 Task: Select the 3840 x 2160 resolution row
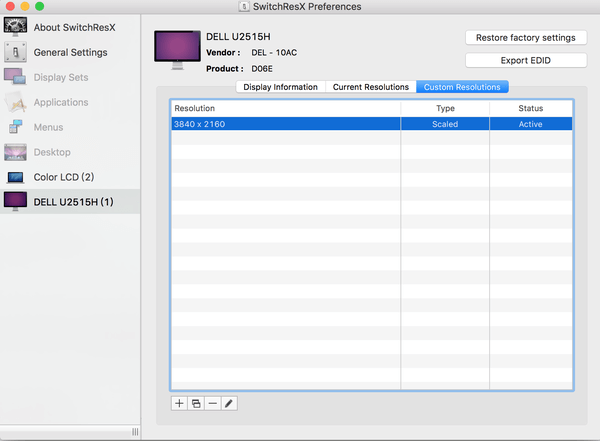pos(372,124)
